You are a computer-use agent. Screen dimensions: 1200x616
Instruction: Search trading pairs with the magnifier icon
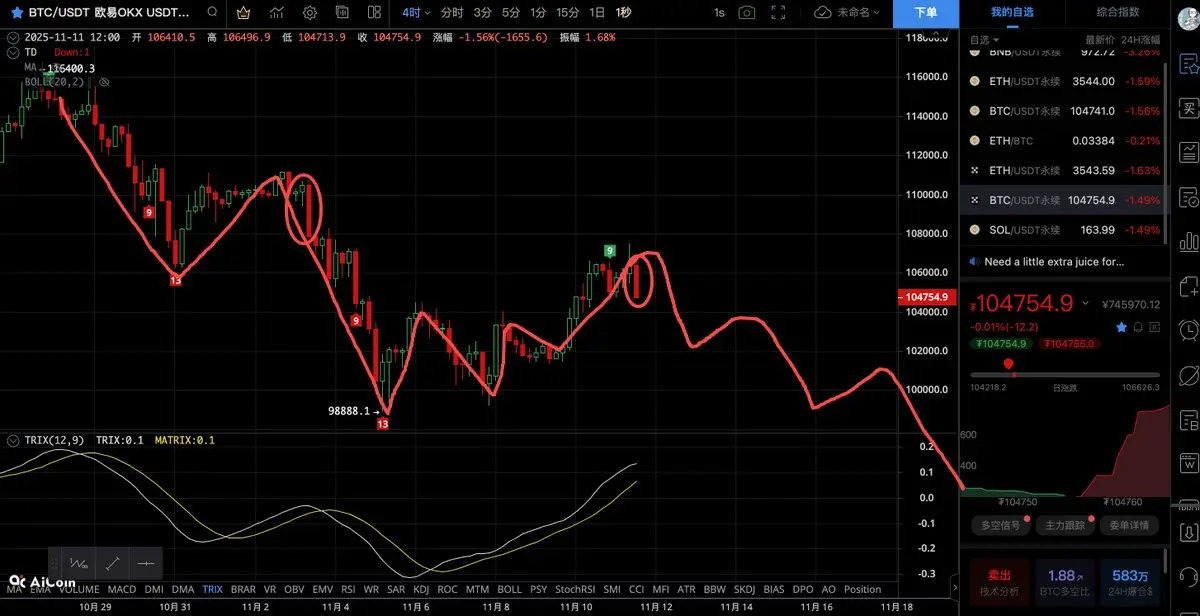pos(212,13)
